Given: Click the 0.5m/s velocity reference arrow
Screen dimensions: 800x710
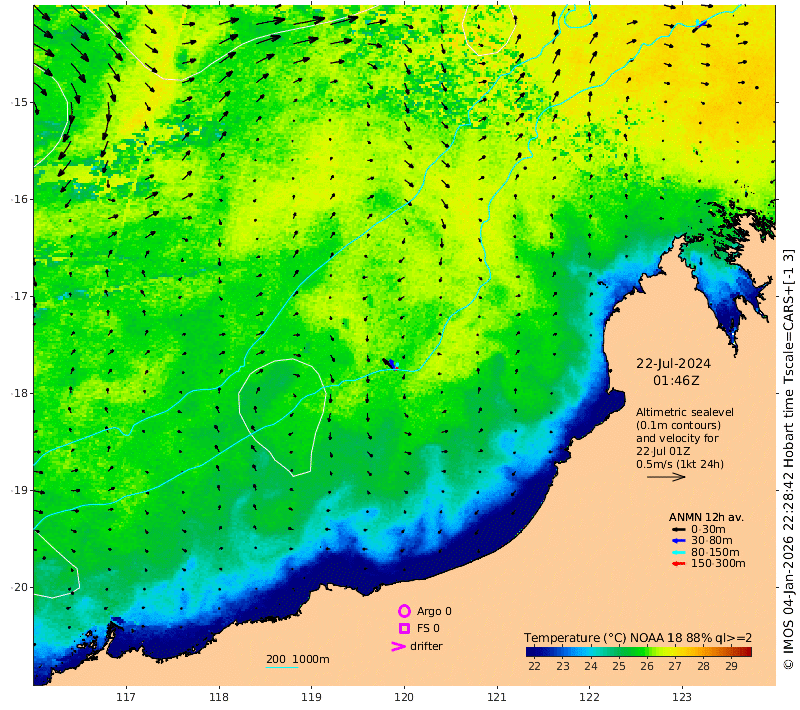Looking at the screenshot, I should [x=666, y=477].
